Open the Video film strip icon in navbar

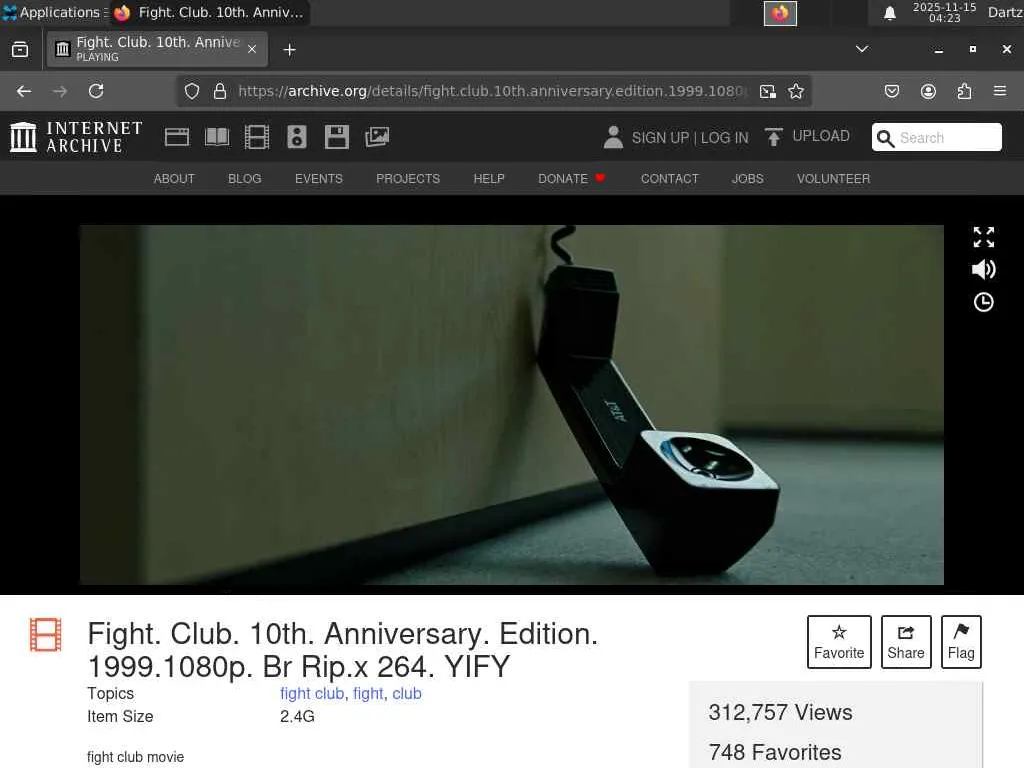point(257,137)
